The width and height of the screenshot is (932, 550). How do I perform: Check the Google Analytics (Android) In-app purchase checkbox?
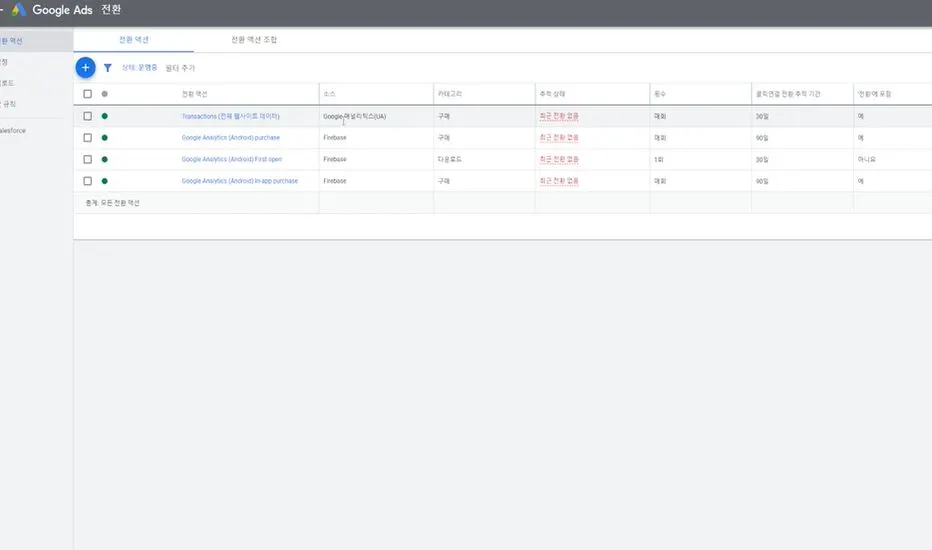[87, 181]
